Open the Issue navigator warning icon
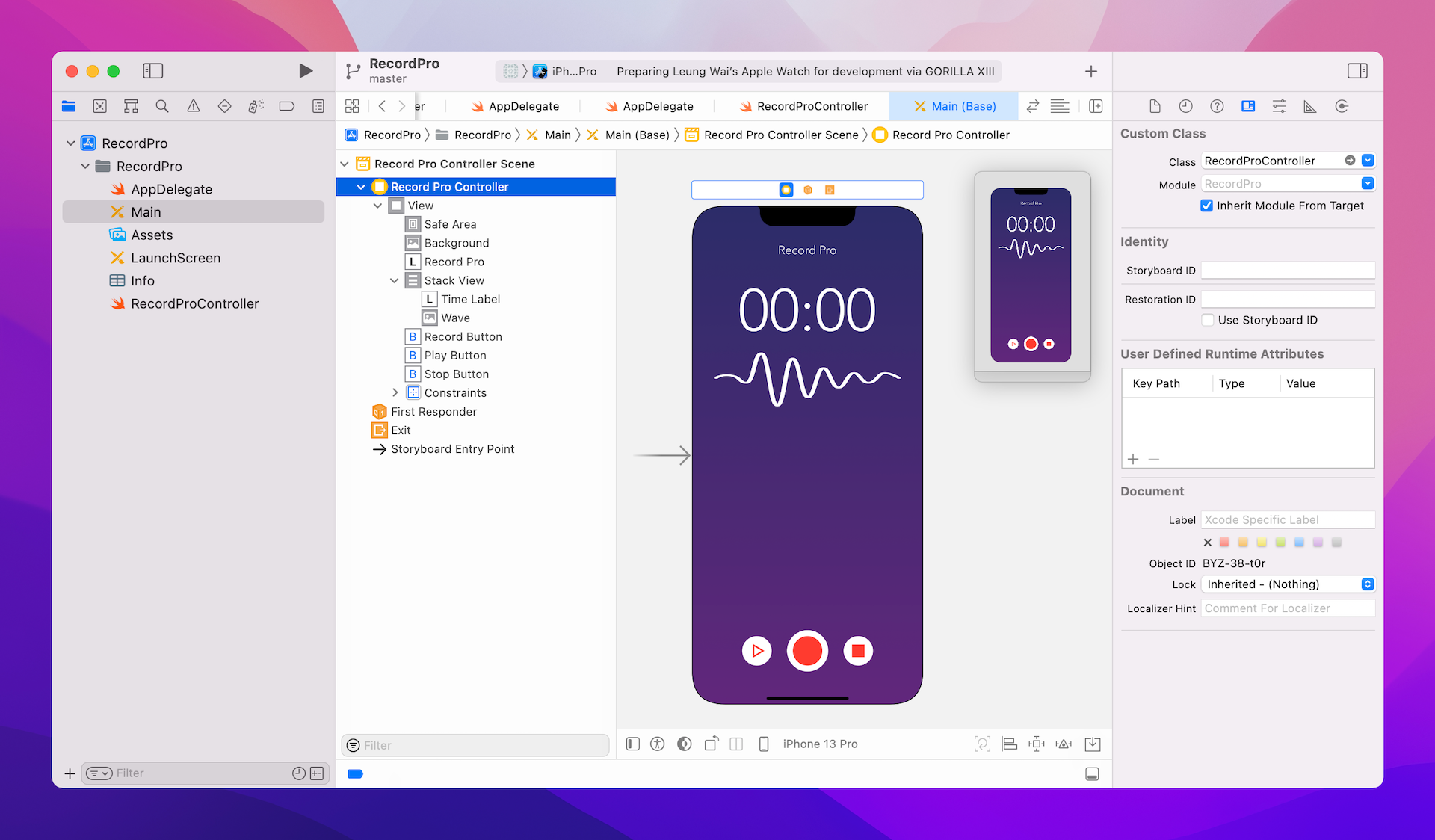The height and width of the screenshot is (840, 1435). coord(193,106)
